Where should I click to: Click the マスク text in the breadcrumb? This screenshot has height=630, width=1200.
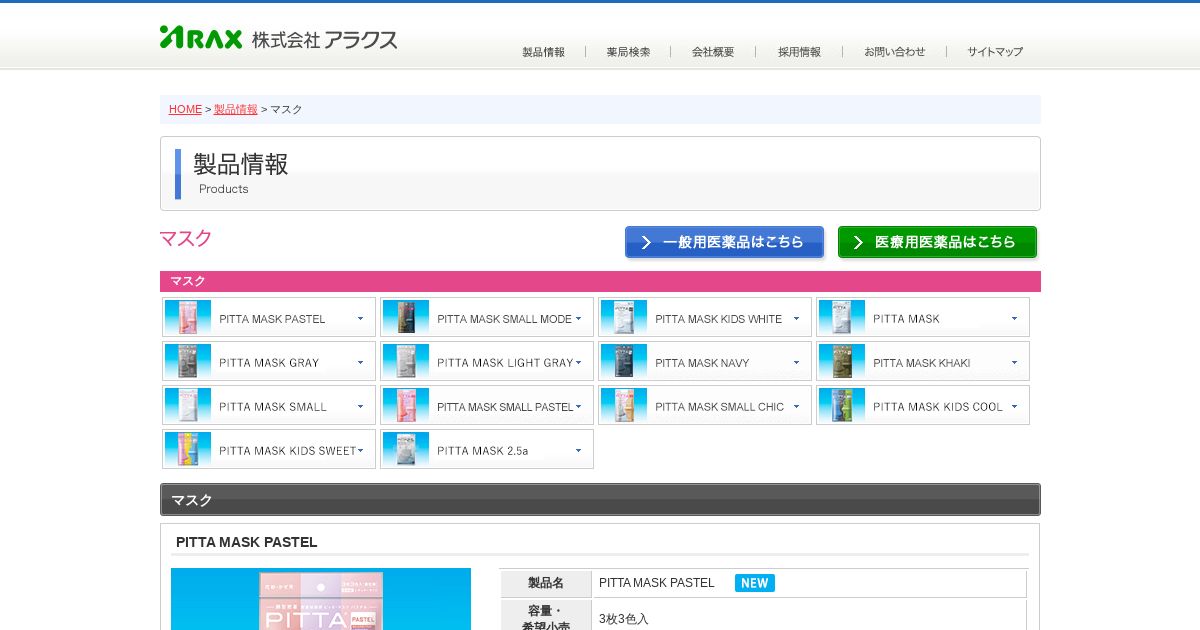click(x=286, y=109)
